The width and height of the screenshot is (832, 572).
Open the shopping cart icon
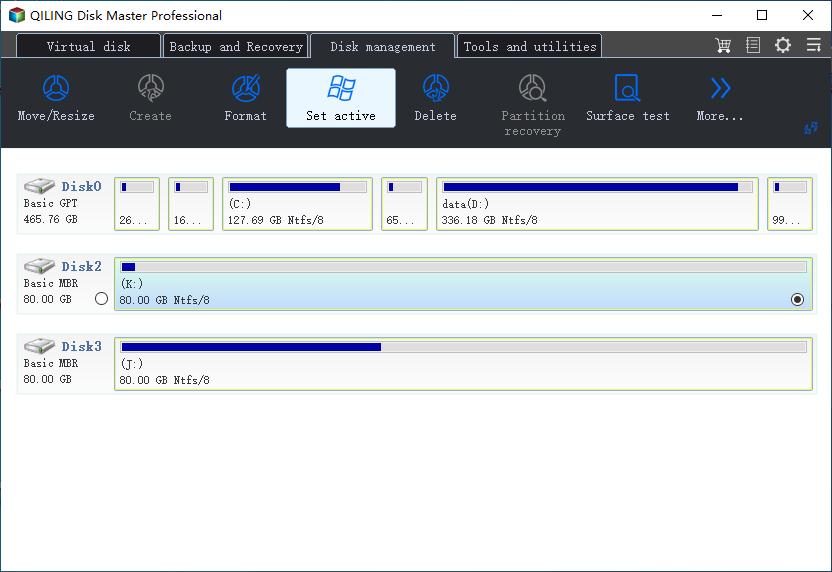point(723,45)
